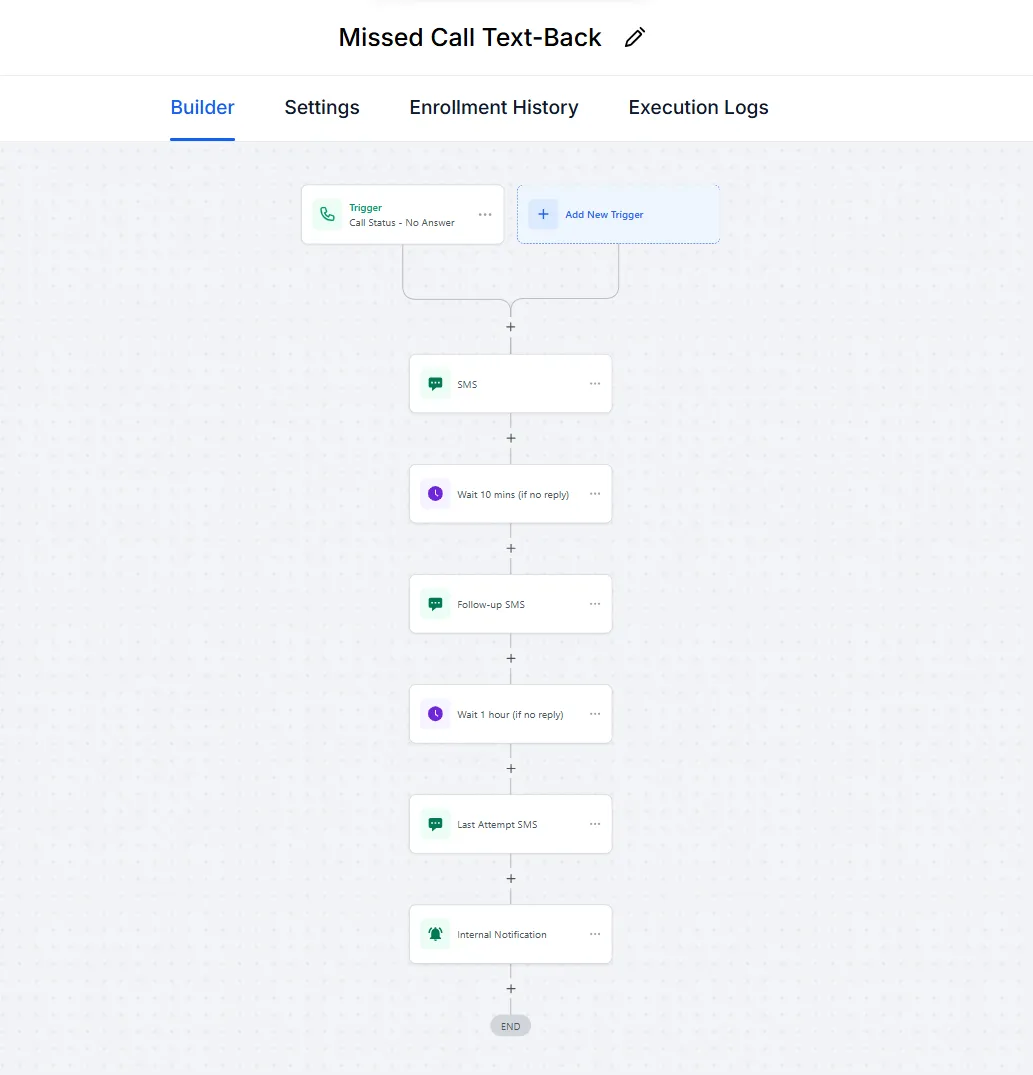The image size is (1033, 1075).
Task: Open the three-dot menu on Trigger card
Action: (485, 215)
